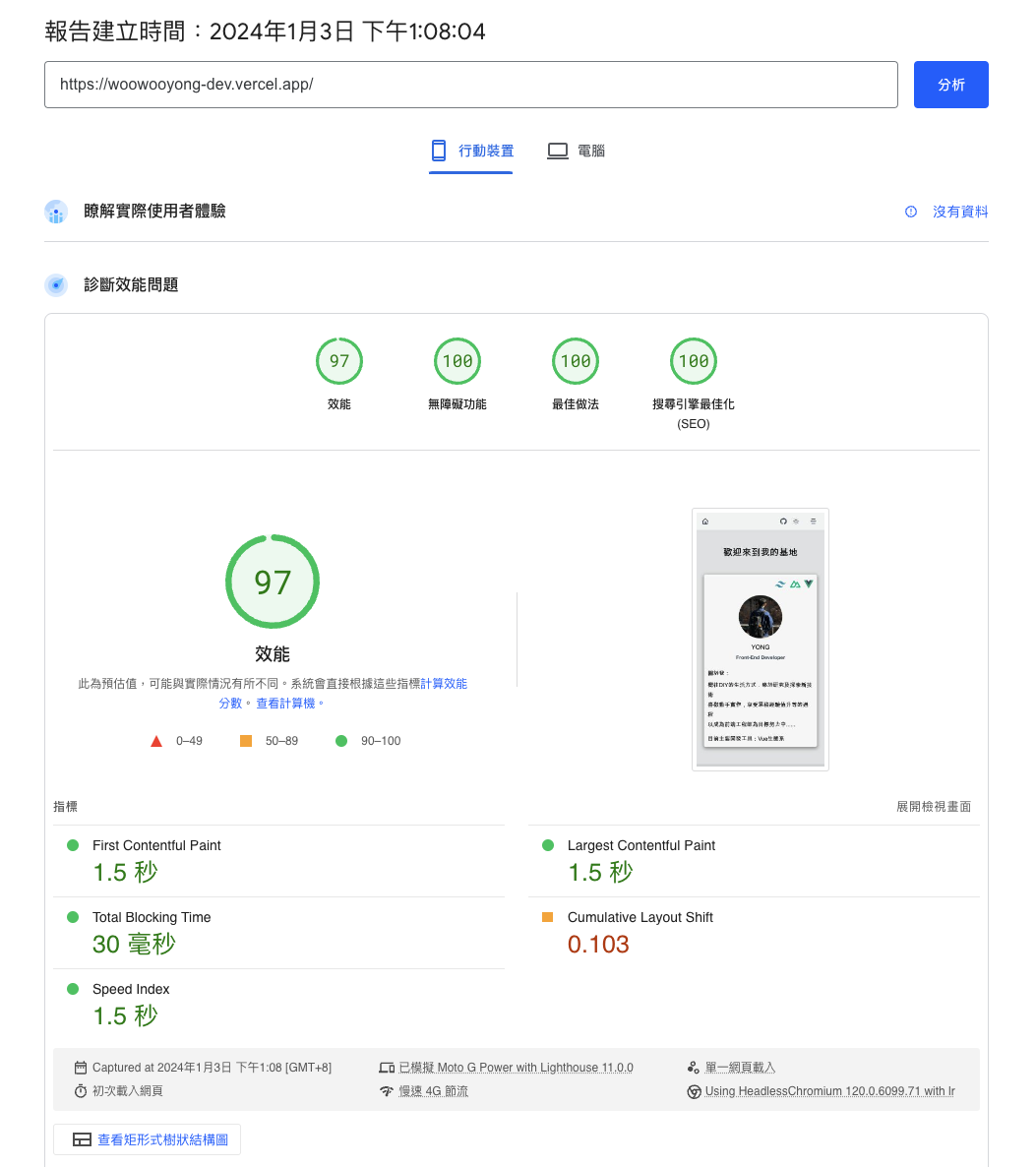This screenshot has height=1167, width=1036.
Task: Open the 計算效能分數 link
Action: (443, 683)
